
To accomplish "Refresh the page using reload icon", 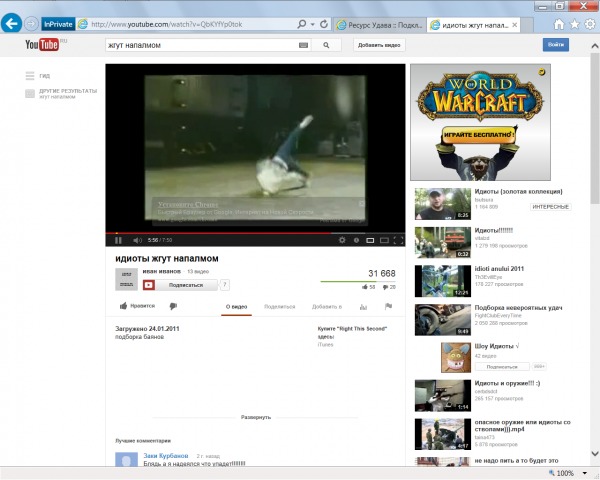I will (x=324, y=24).
